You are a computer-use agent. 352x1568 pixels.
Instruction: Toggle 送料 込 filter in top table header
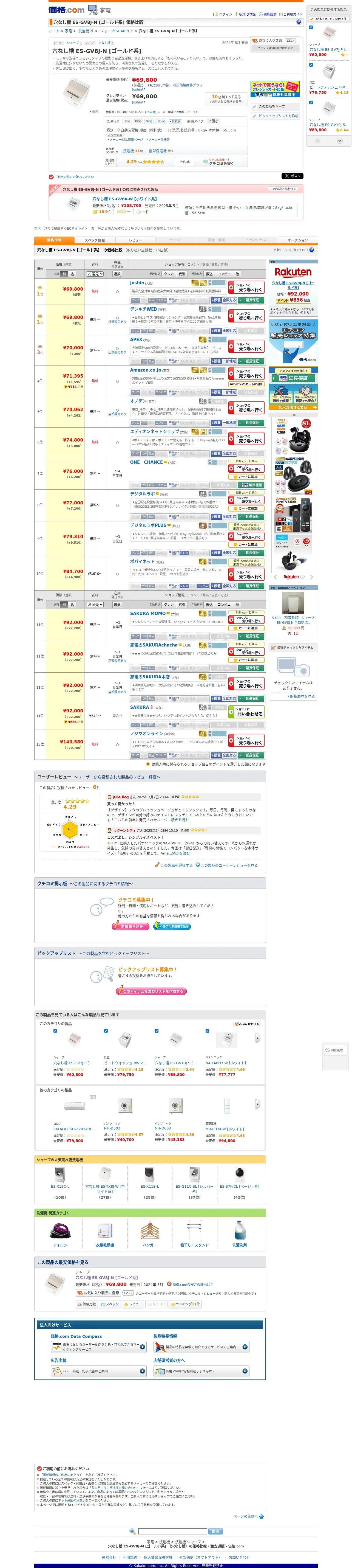(x=72, y=274)
